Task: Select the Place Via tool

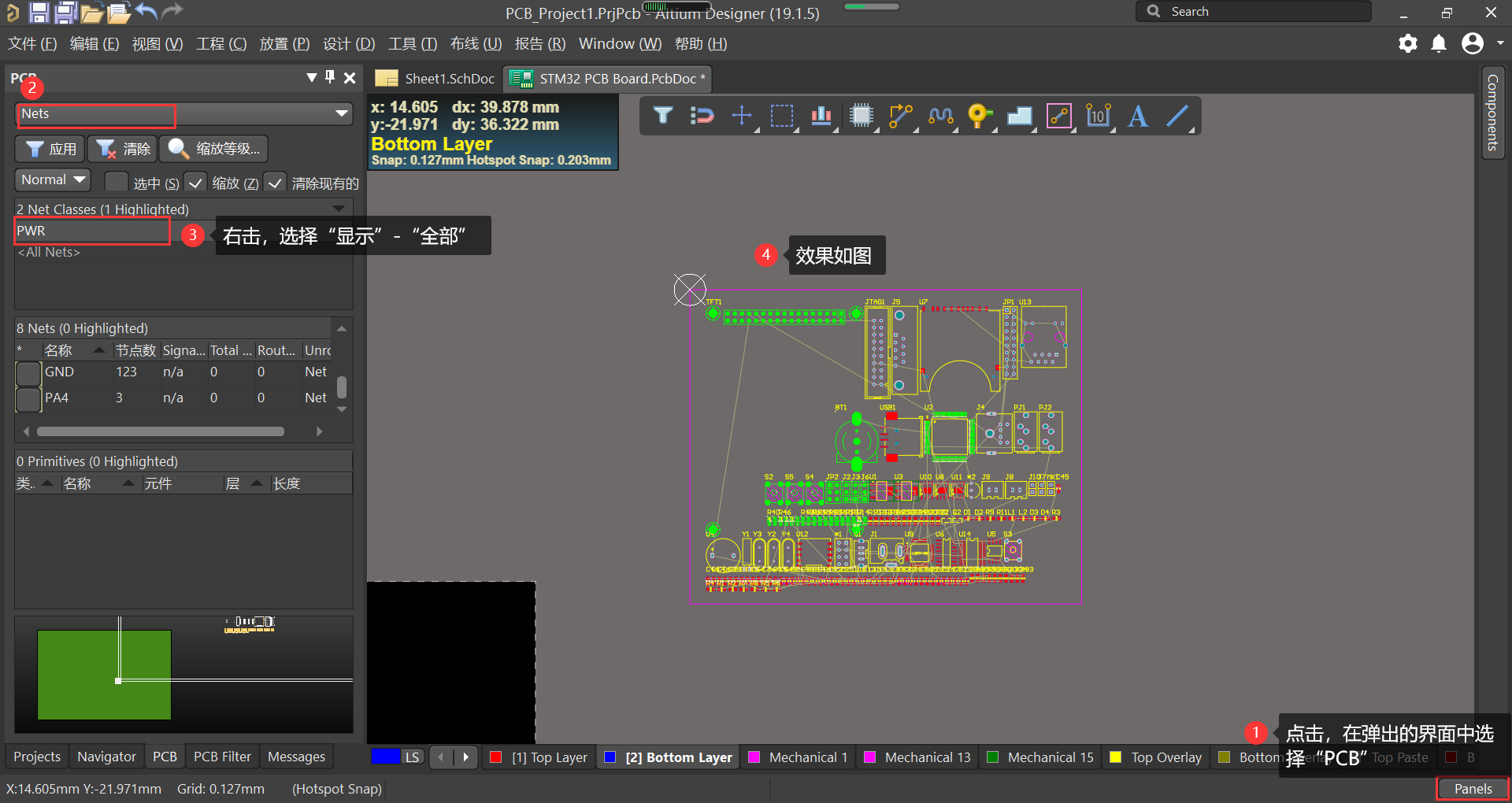Action: pyautogui.click(x=980, y=116)
